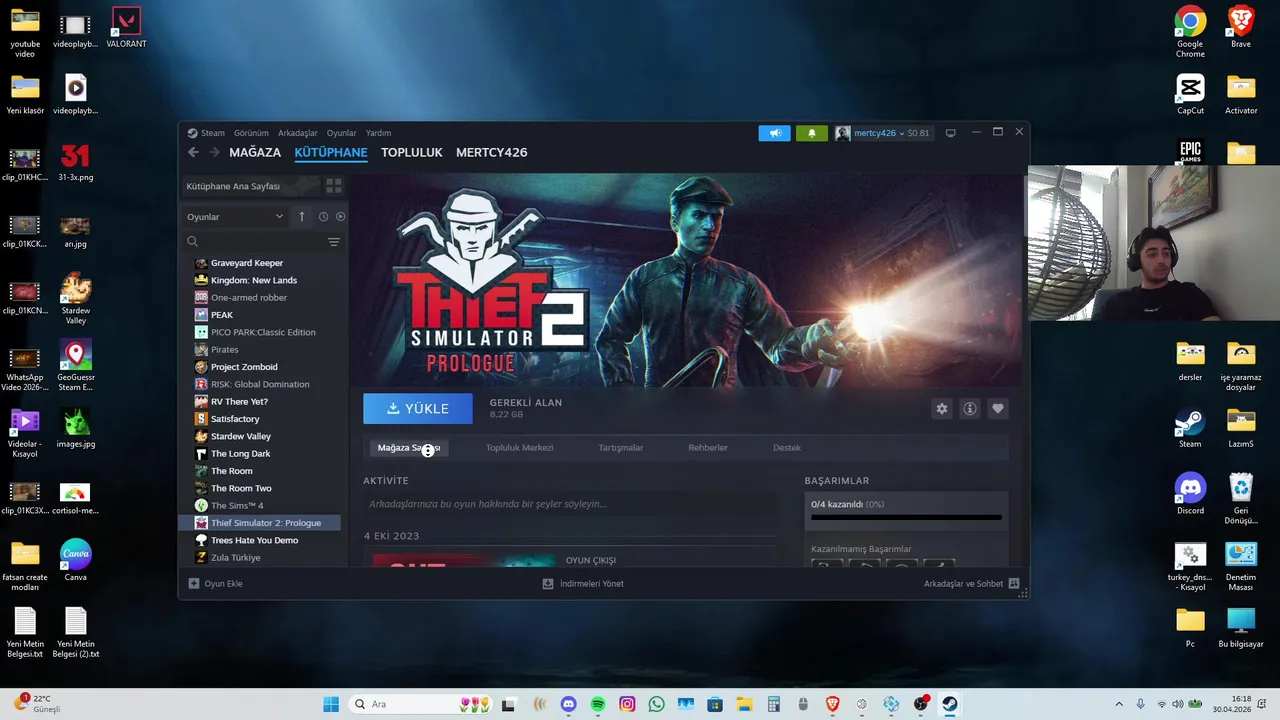Open the Steam announcements megaphone icon
Image resolution: width=1280 pixels, height=720 pixels.
coord(774,133)
